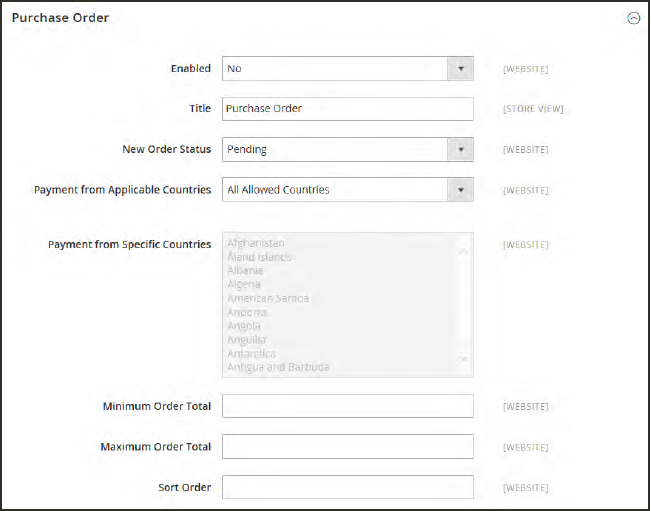Pick Algeria in the countries list
Viewport: 651px width, 511px height.
[x=244, y=284]
